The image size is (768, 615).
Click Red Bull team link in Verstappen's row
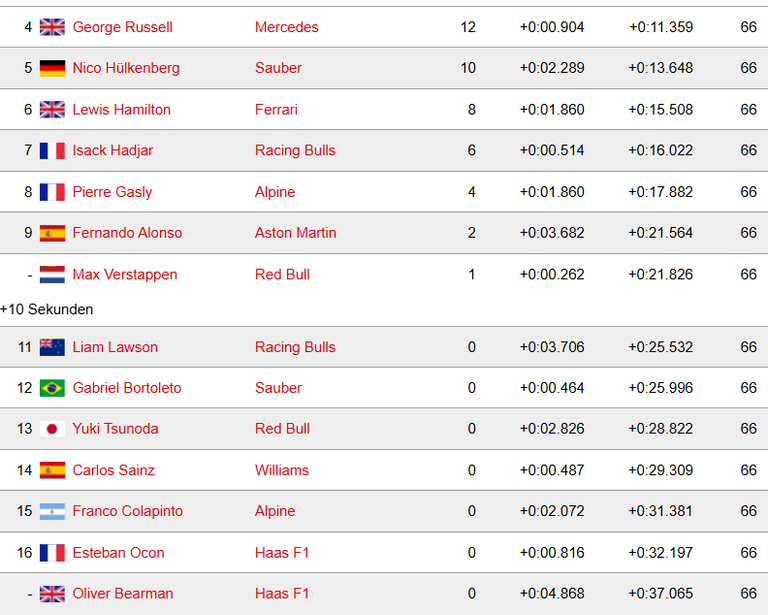click(x=282, y=275)
